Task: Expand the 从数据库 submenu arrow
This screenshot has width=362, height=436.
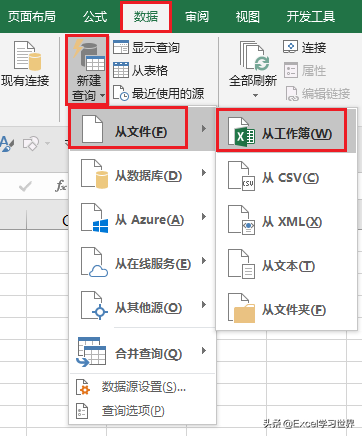Action: point(204,172)
